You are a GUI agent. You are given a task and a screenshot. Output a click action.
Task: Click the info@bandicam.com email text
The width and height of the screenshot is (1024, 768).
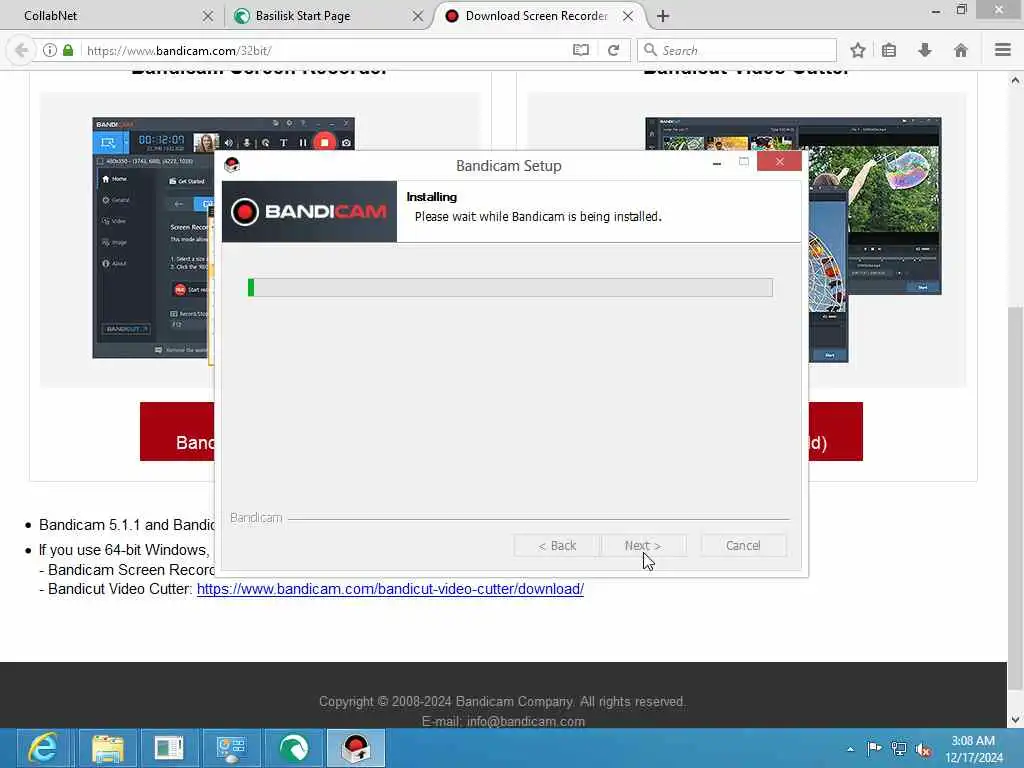pyautogui.click(x=526, y=722)
